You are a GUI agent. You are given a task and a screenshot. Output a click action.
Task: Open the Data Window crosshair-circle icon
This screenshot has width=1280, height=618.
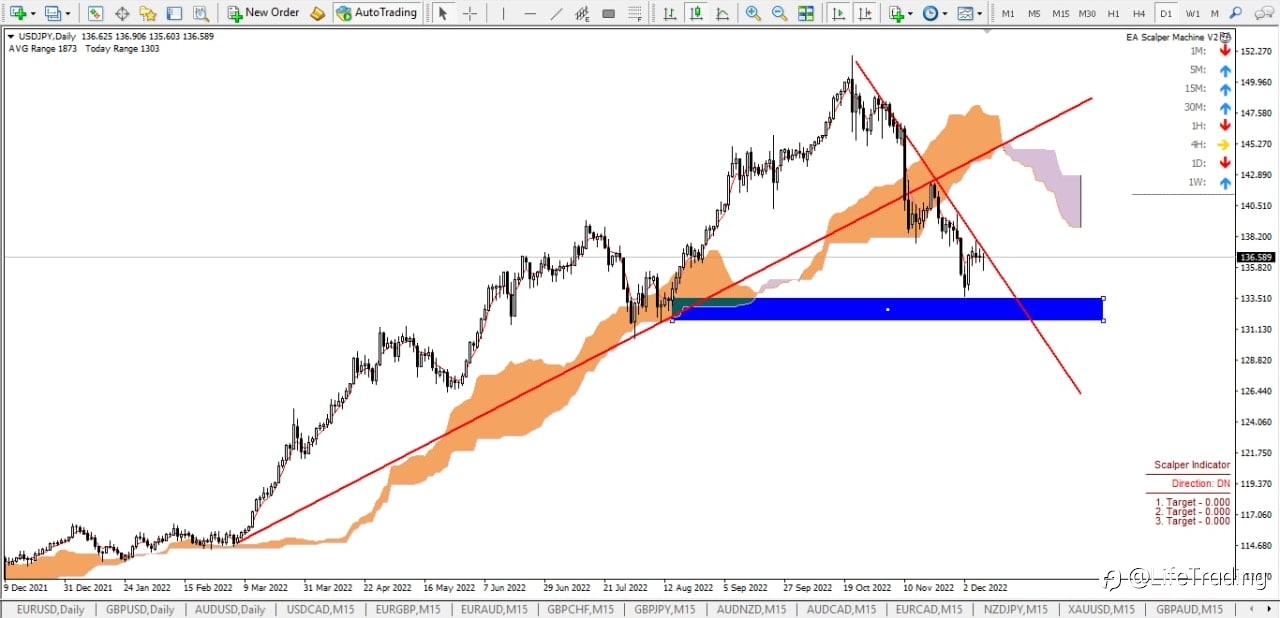122,13
